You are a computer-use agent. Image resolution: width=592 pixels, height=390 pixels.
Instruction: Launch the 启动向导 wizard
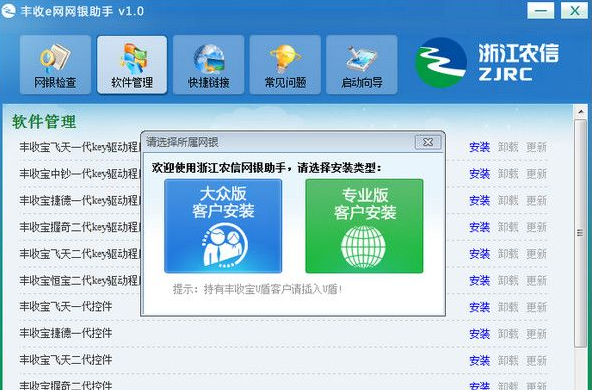point(362,65)
